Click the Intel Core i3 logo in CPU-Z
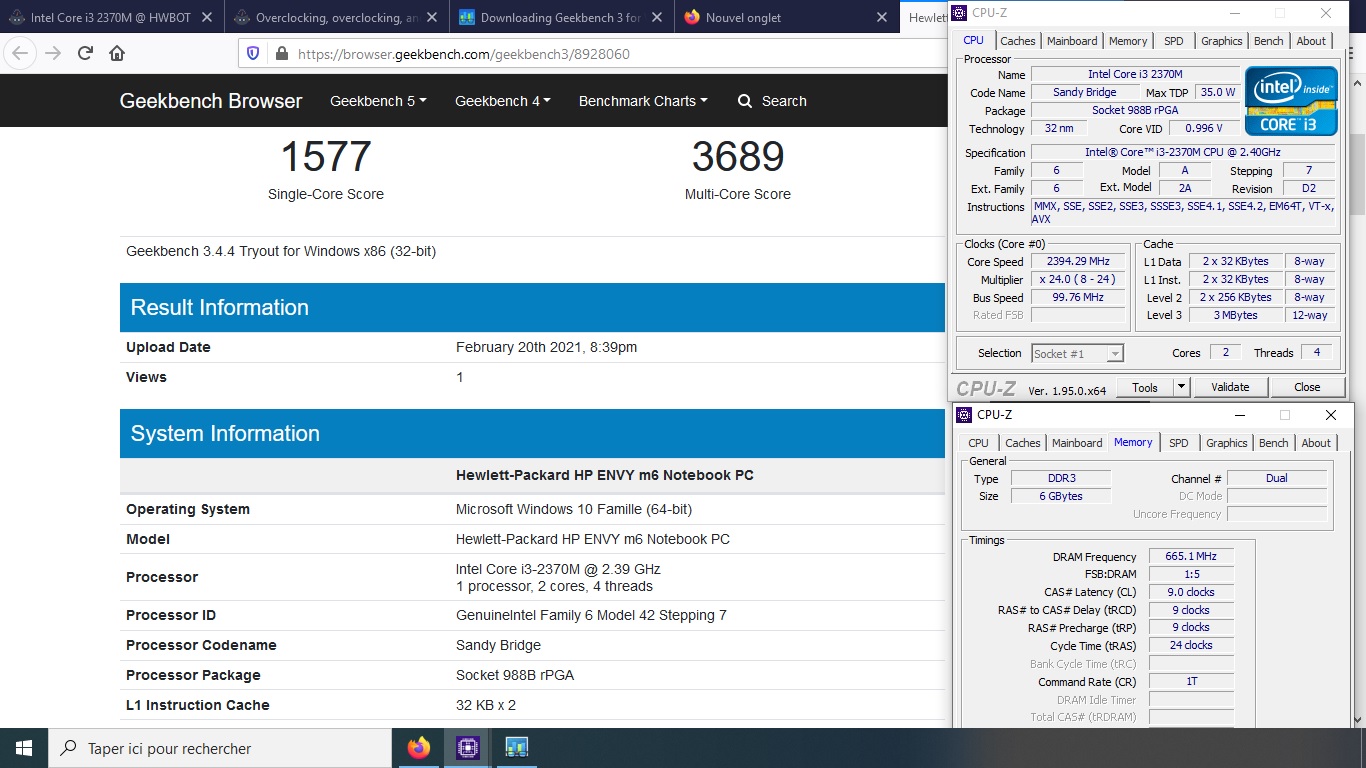Image resolution: width=1366 pixels, height=768 pixels. pyautogui.click(x=1291, y=100)
